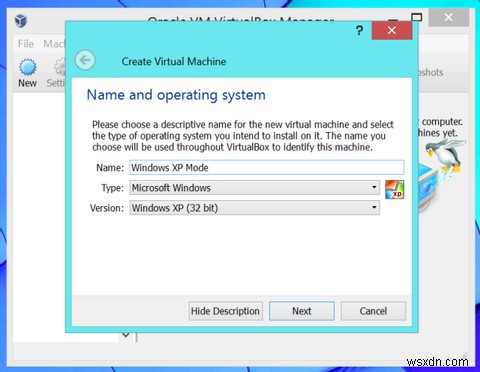Click the partially hidden Settings gear icon
Screen dimensions: 480x372
[60, 67]
